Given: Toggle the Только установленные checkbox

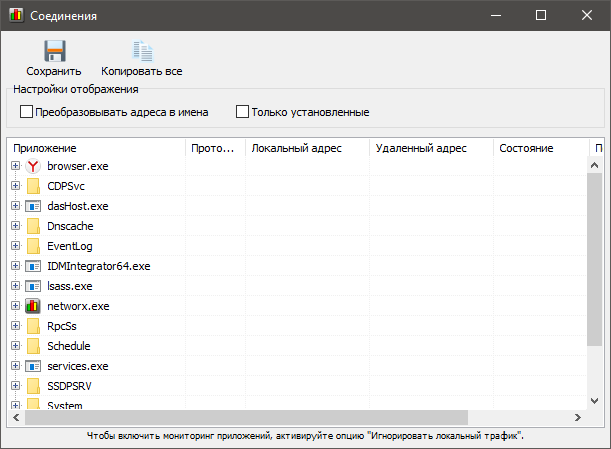Looking at the screenshot, I should [x=242, y=112].
